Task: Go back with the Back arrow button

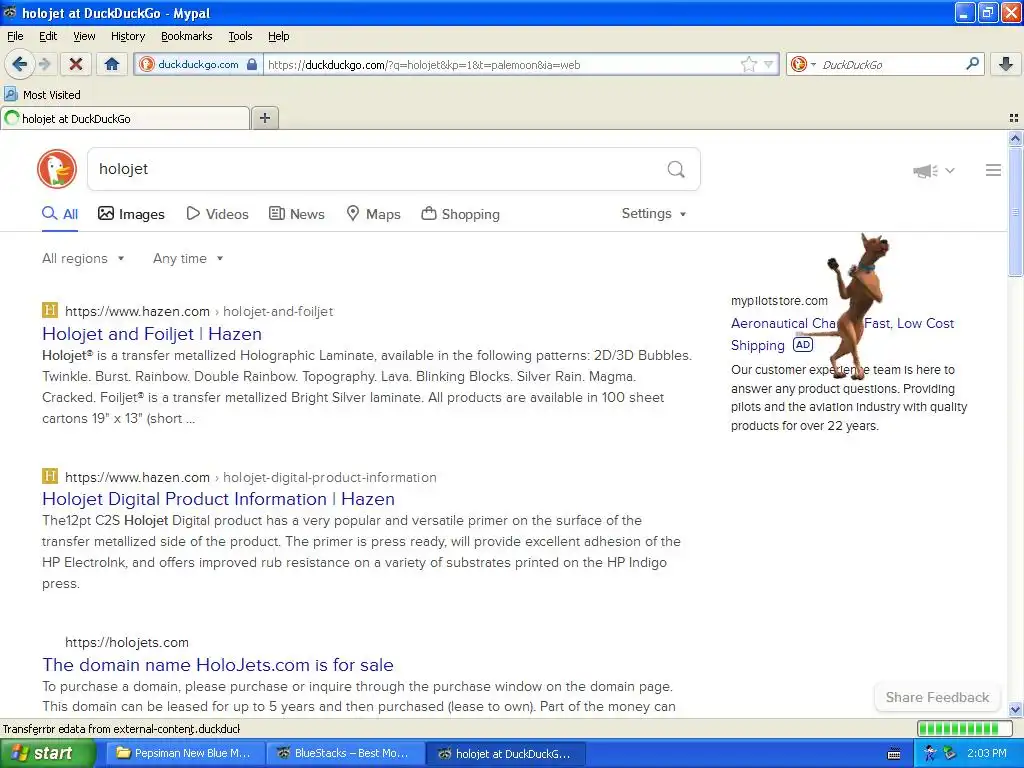Action: 18,64
